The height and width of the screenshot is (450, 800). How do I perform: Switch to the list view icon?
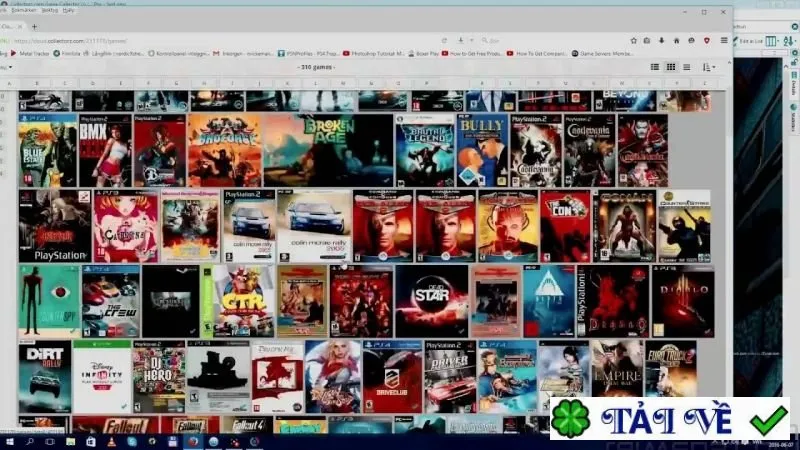655,67
